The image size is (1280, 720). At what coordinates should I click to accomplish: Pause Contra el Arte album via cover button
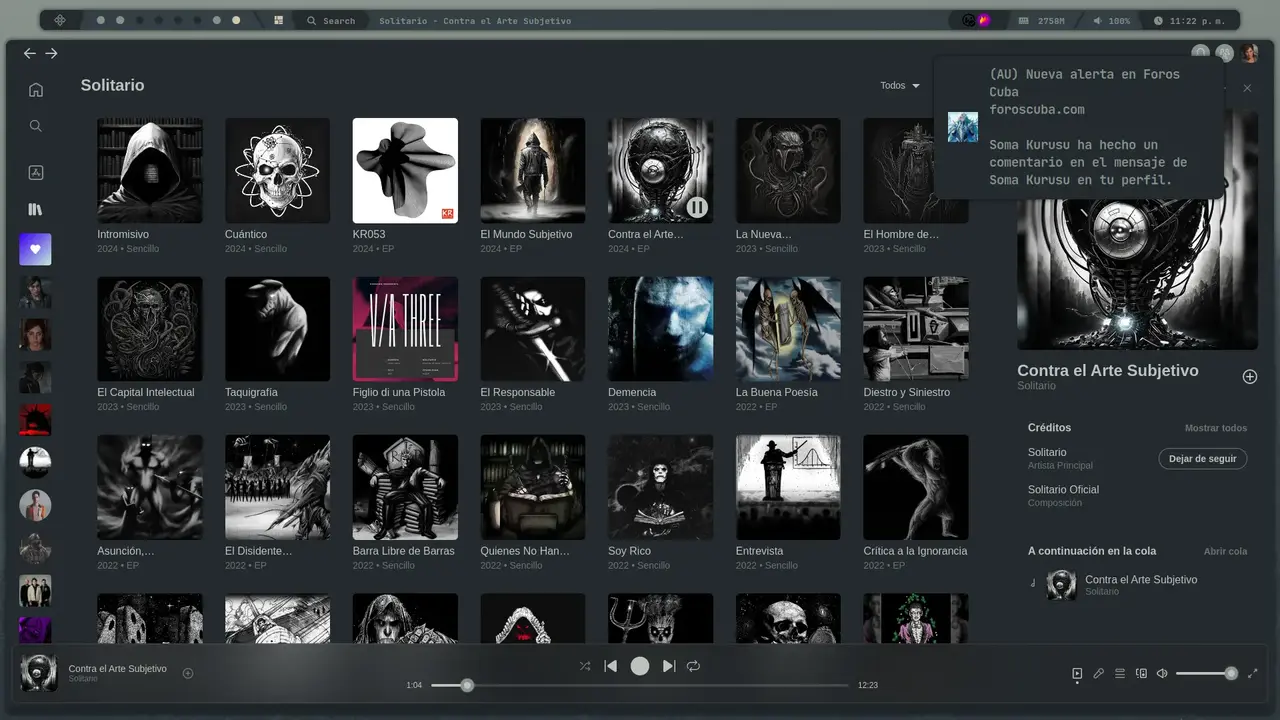pos(697,207)
